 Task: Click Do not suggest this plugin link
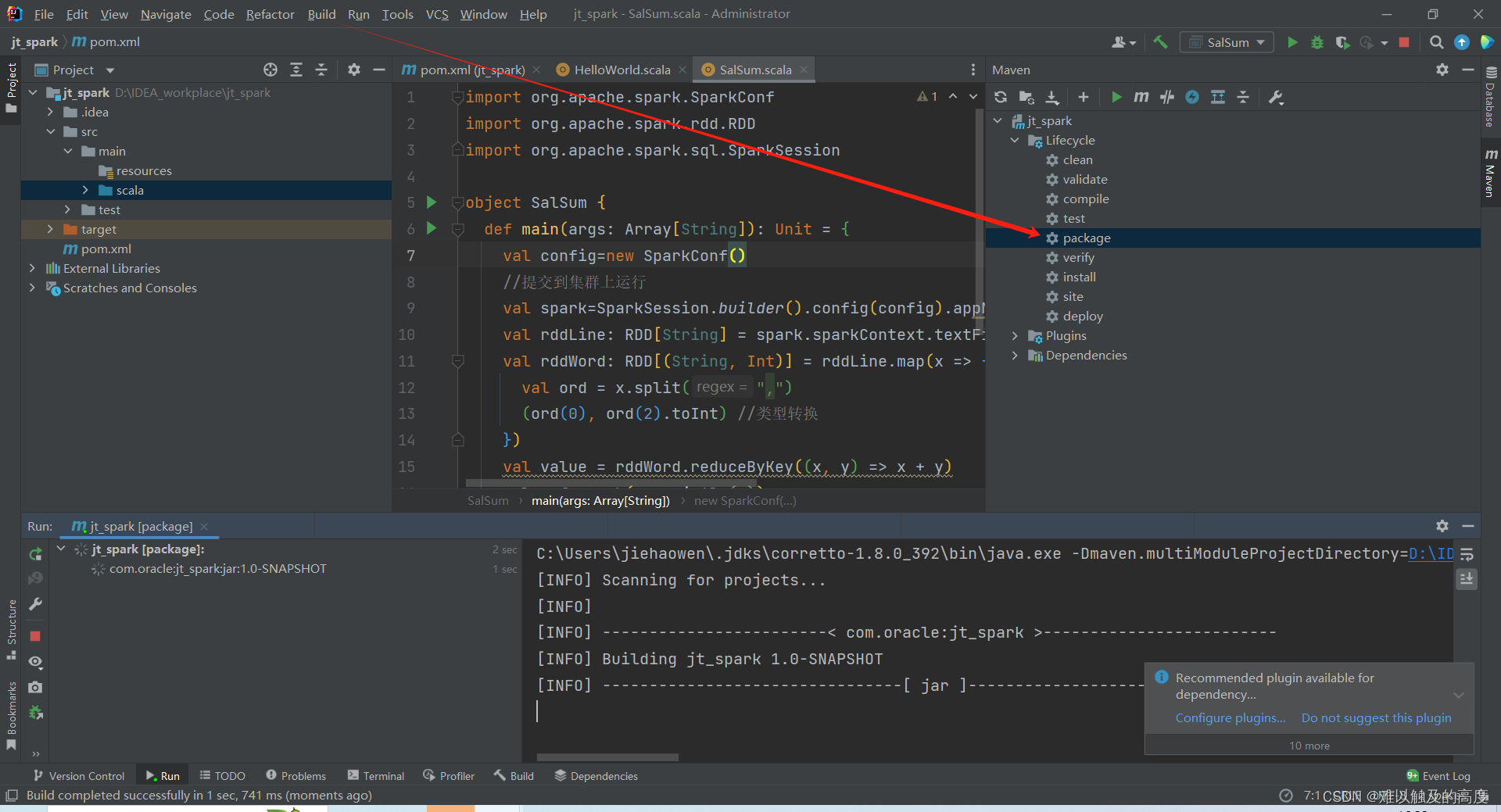point(1376,717)
